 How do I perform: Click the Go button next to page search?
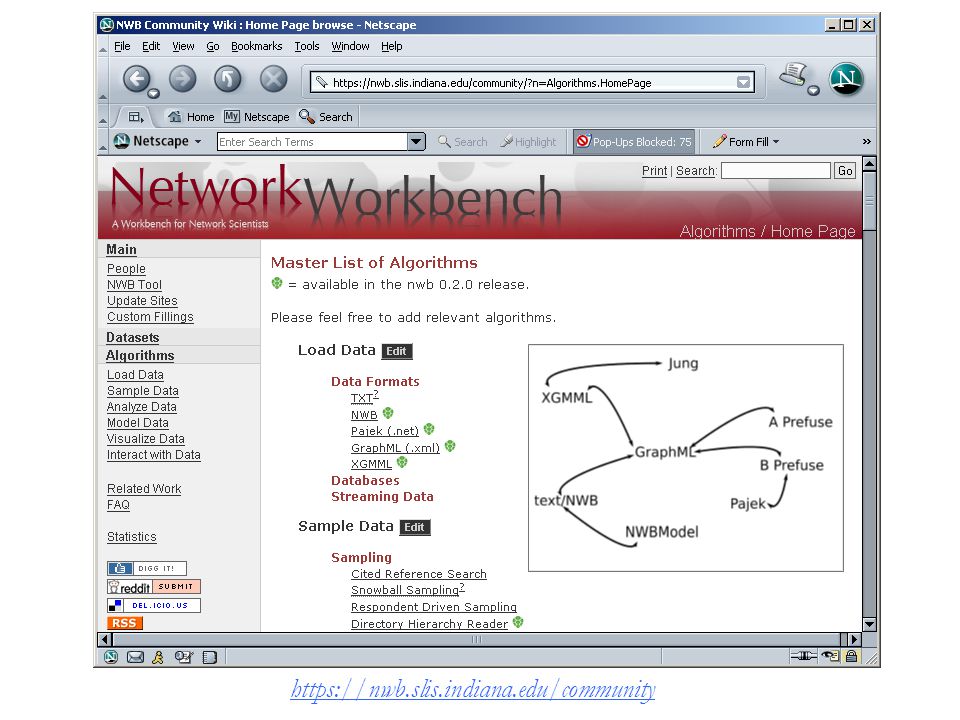[x=845, y=171]
